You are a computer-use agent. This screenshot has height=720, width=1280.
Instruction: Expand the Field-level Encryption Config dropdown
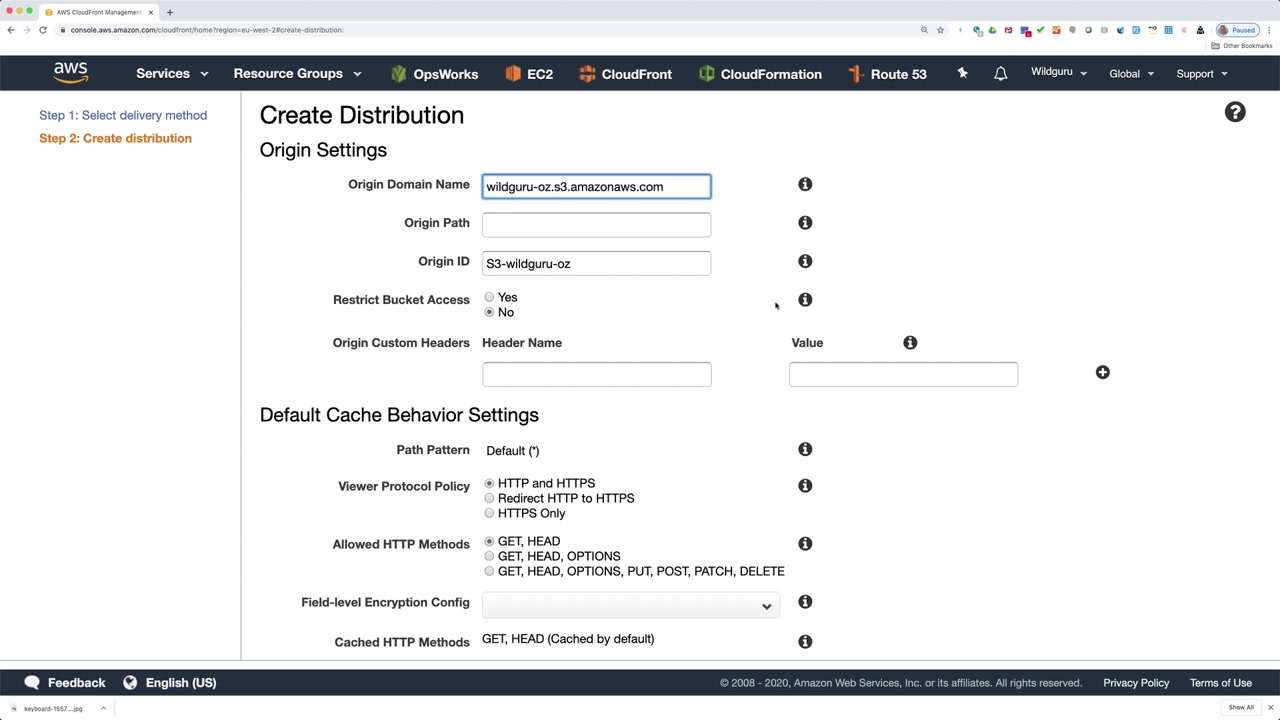pos(630,605)
